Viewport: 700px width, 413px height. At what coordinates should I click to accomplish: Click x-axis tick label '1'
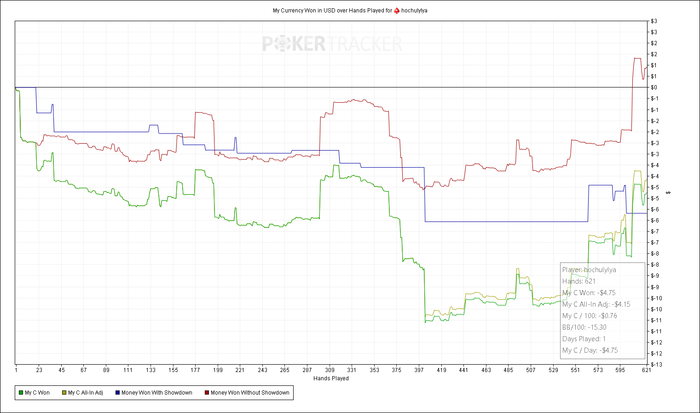point(16,370)
